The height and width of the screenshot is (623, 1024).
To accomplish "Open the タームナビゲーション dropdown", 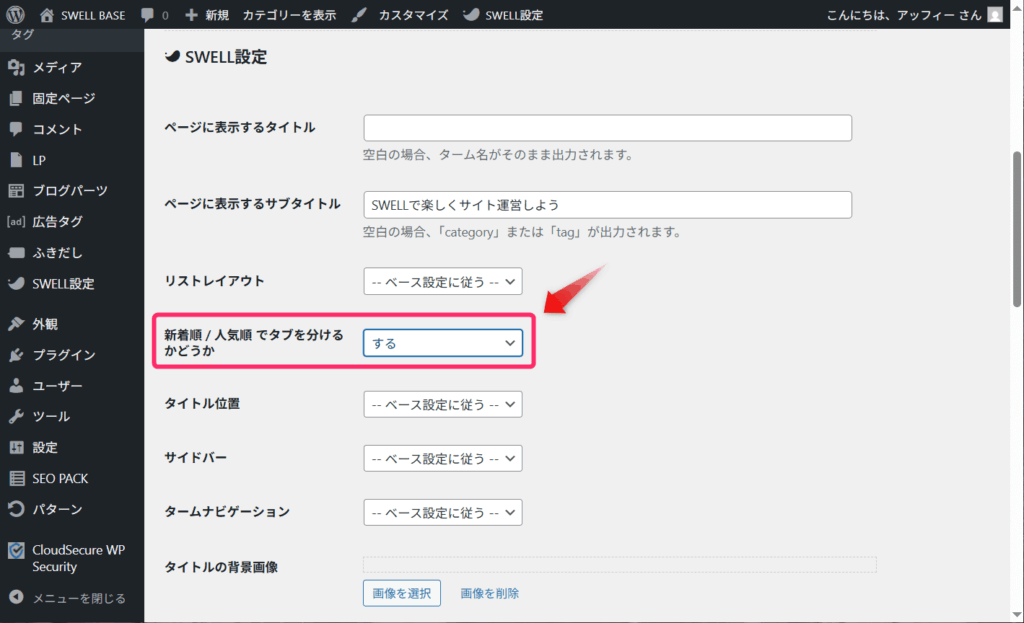I will click(x=443, y=513).
